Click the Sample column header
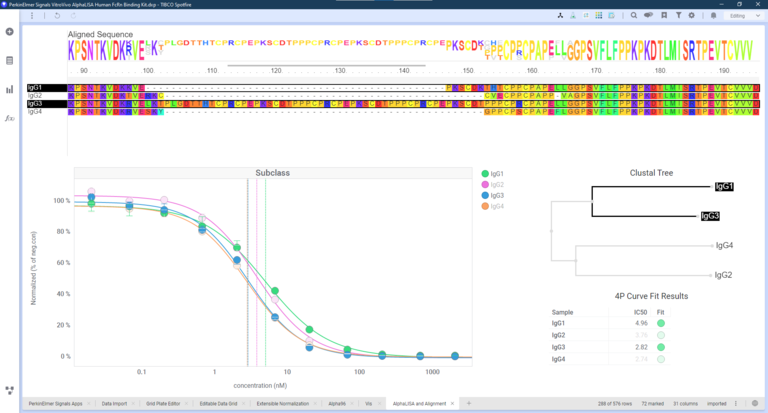The image size is (768, 413). point(562,312)
